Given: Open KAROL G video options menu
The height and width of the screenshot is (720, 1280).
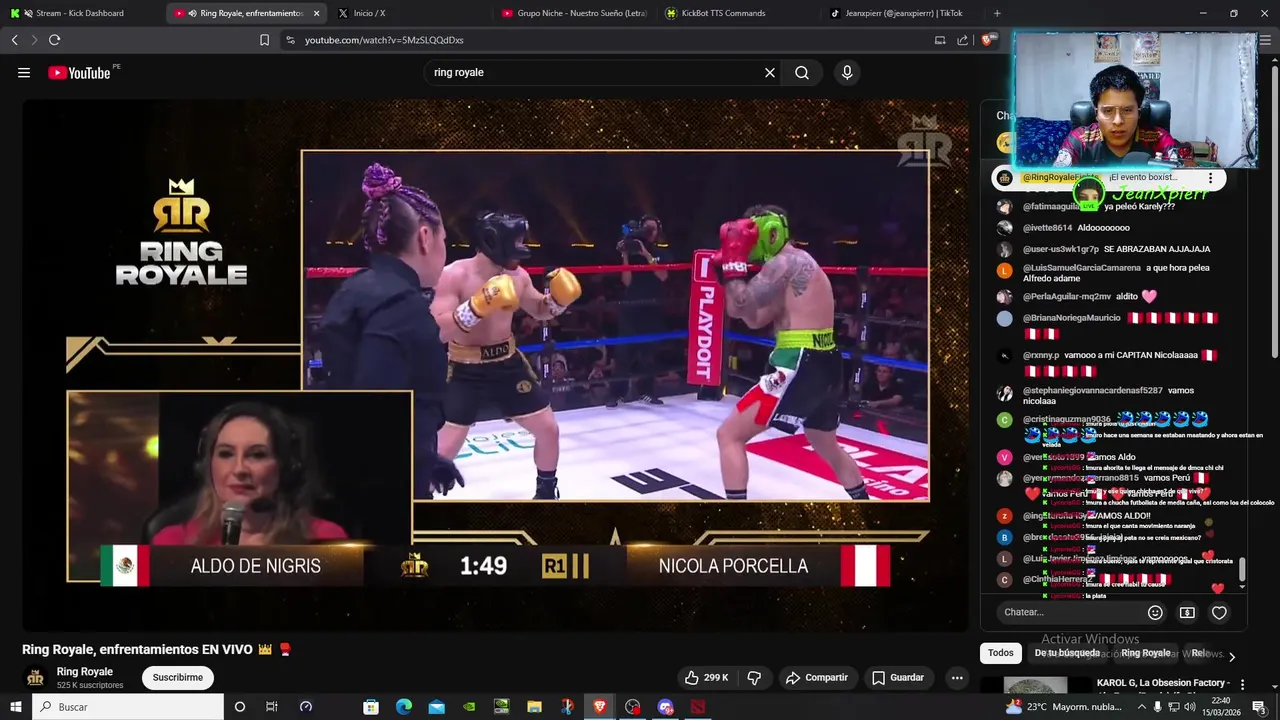Looking at the screenshot, I should [x=1243, y=685].
